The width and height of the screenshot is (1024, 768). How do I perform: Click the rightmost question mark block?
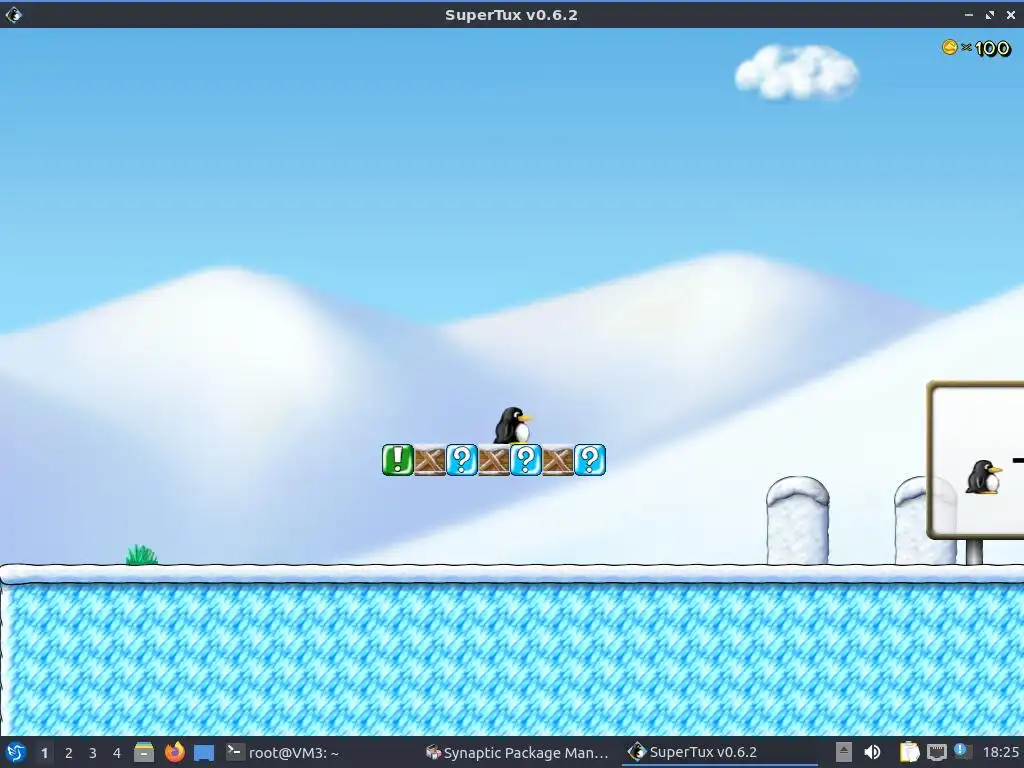point(590,460)
